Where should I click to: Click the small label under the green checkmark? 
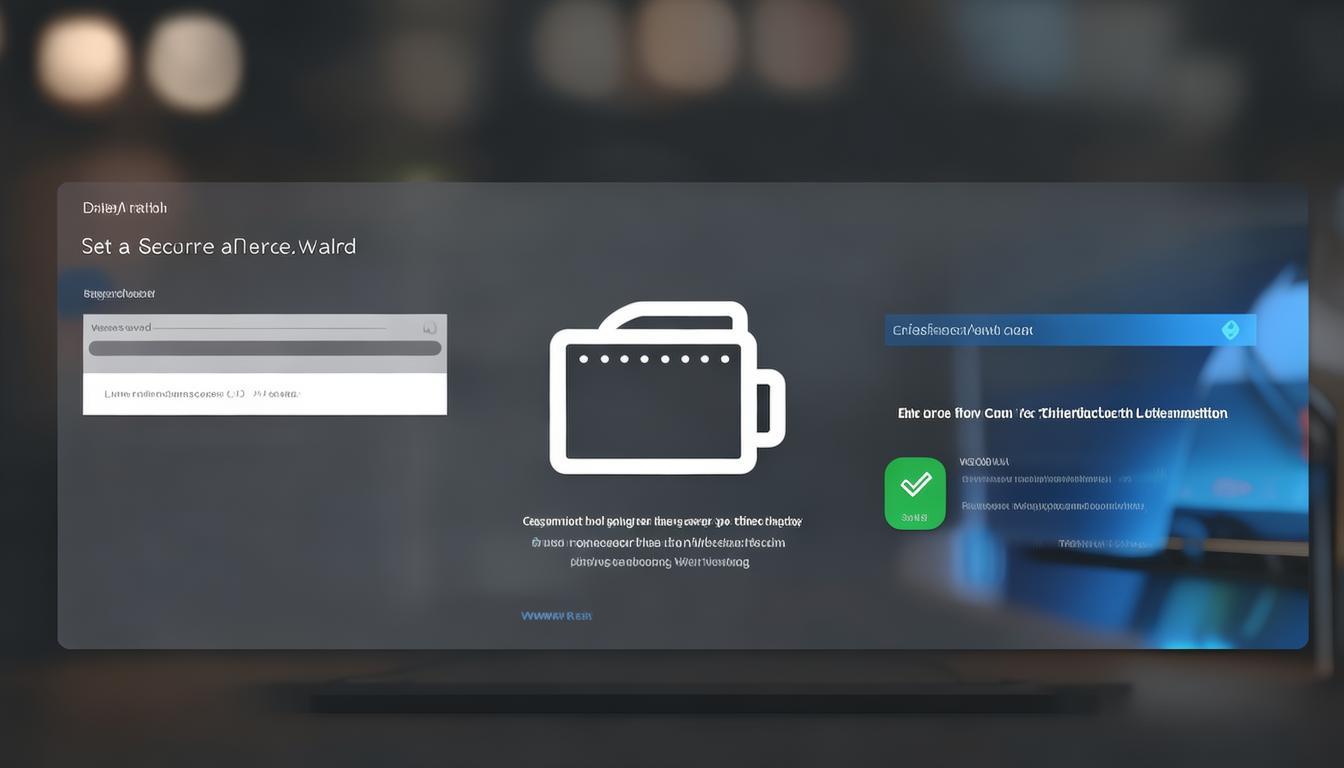click(x=914, y=518)
